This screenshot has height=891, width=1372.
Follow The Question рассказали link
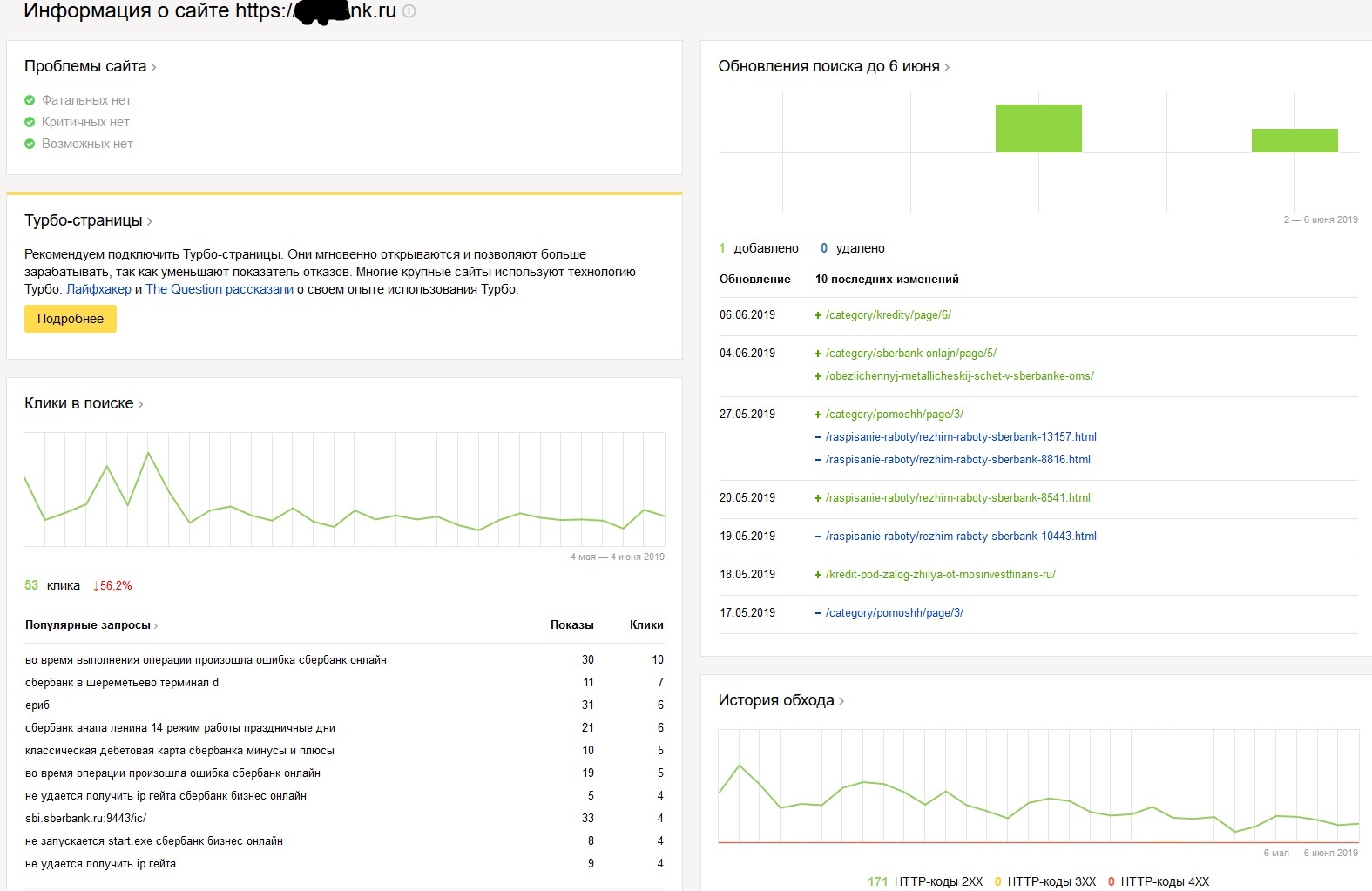(x=220, y=289)
